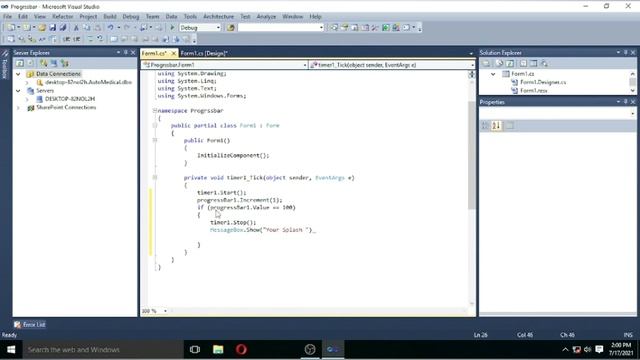Click Connect to Database icon in Server Explorer
640x360 pixels.
pos(43,63)
